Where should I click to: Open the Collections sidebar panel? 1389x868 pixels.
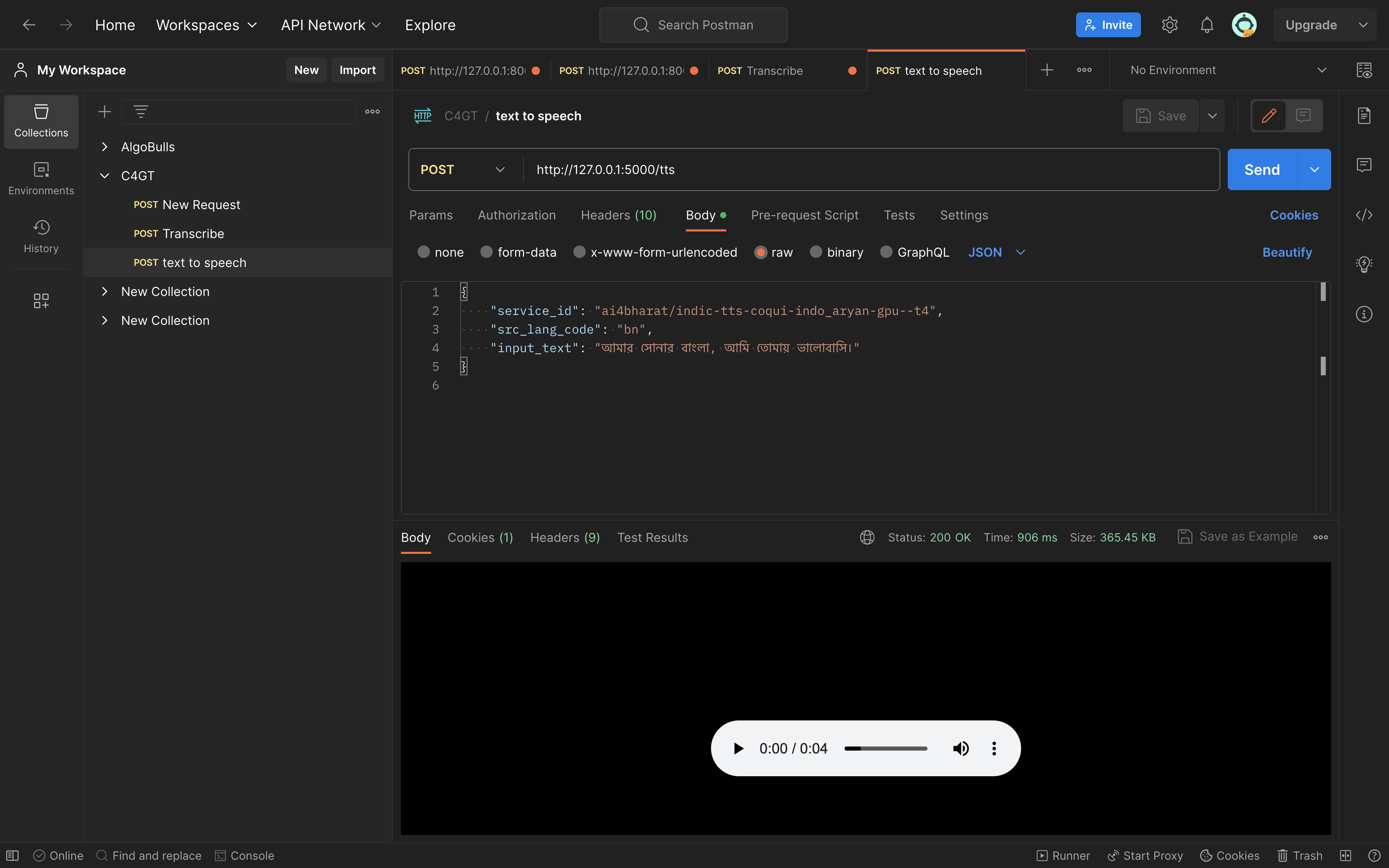tap(40, 121)
